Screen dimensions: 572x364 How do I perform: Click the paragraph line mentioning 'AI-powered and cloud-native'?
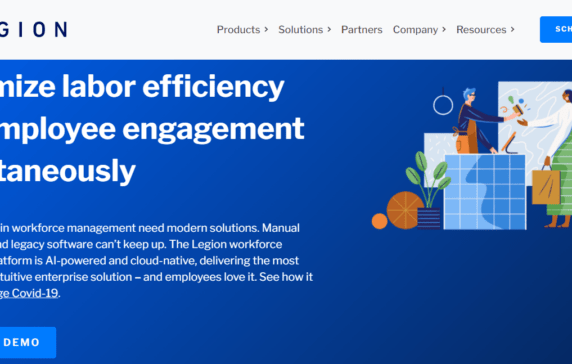click(149, 261)
